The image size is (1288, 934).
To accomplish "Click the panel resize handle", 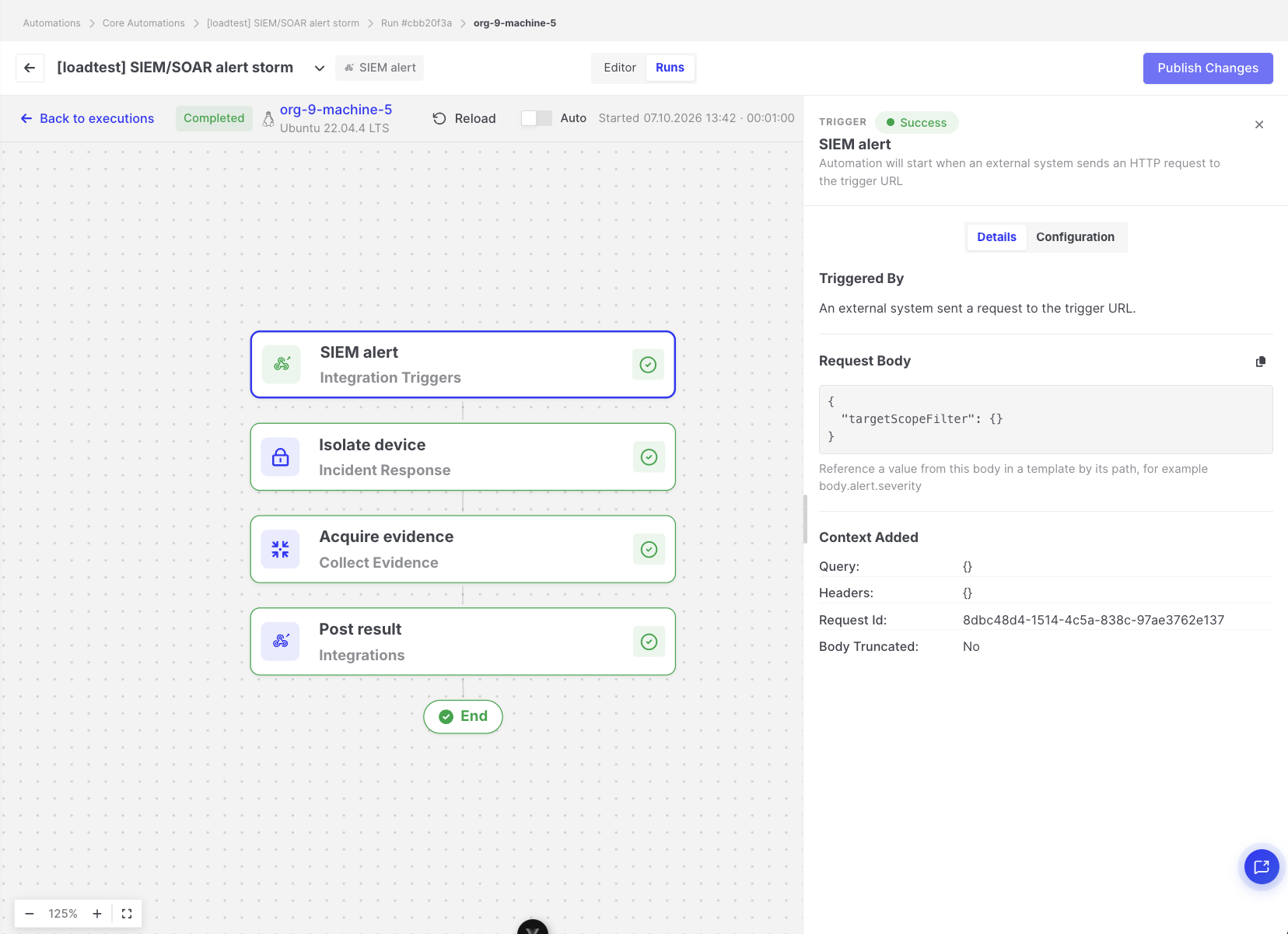I will click(805, 519).
